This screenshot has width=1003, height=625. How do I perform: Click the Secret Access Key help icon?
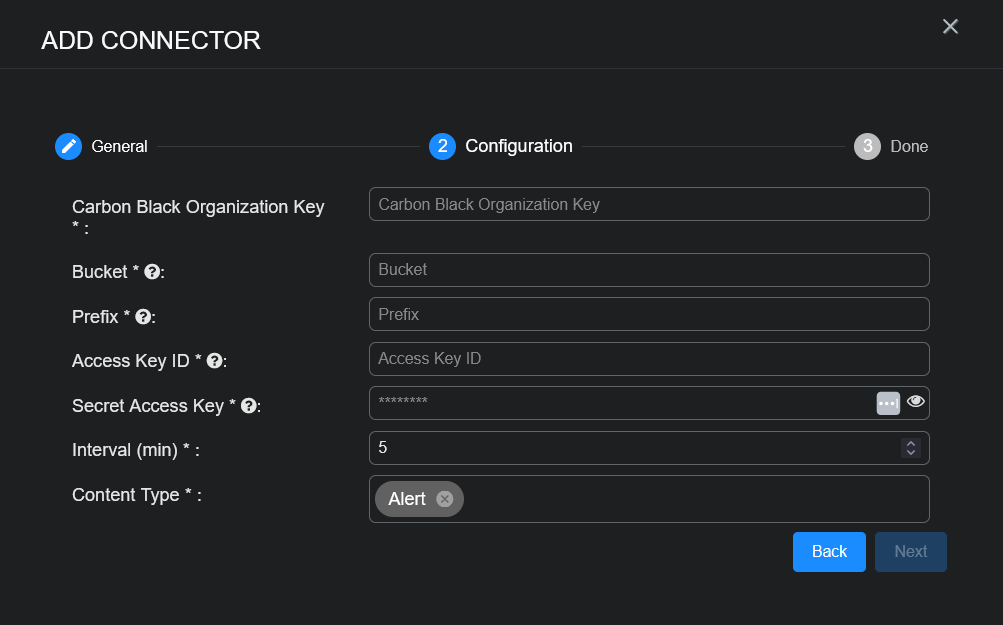249,406
